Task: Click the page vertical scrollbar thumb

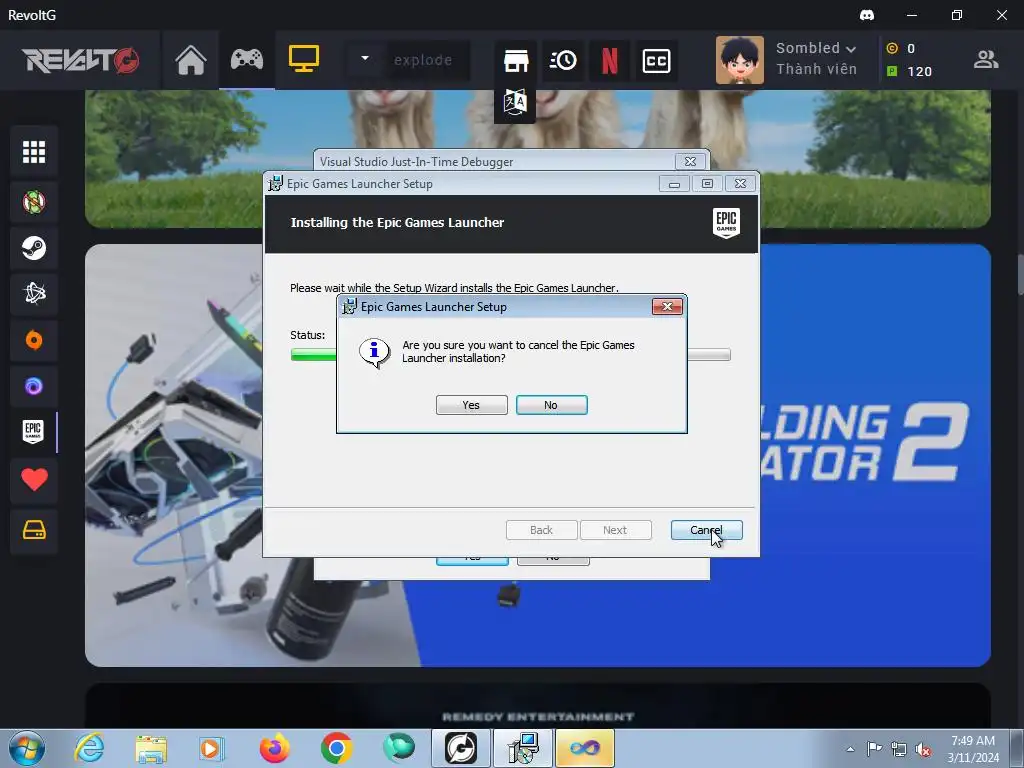Action: pos(1020,274)
